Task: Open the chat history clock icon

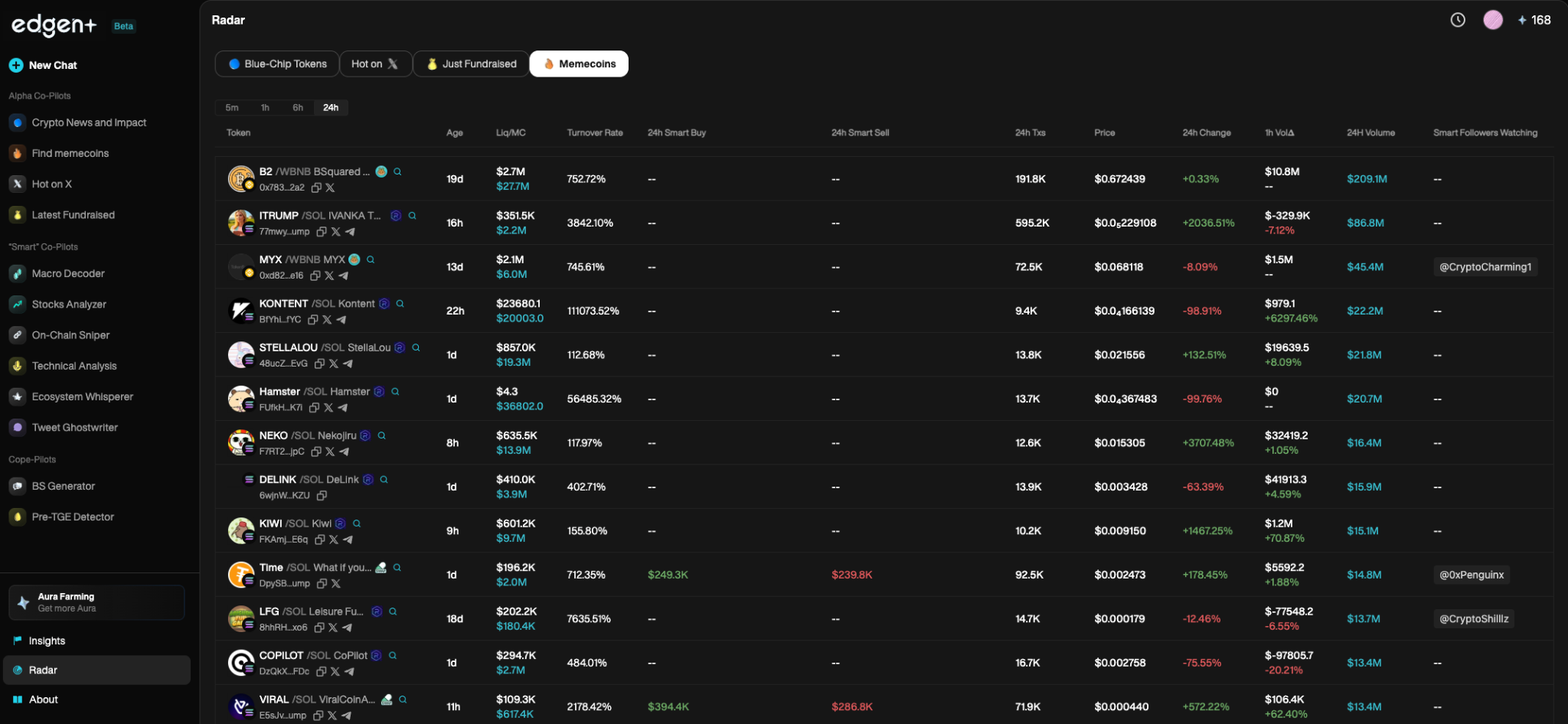Action: [x=1459, y=20]
